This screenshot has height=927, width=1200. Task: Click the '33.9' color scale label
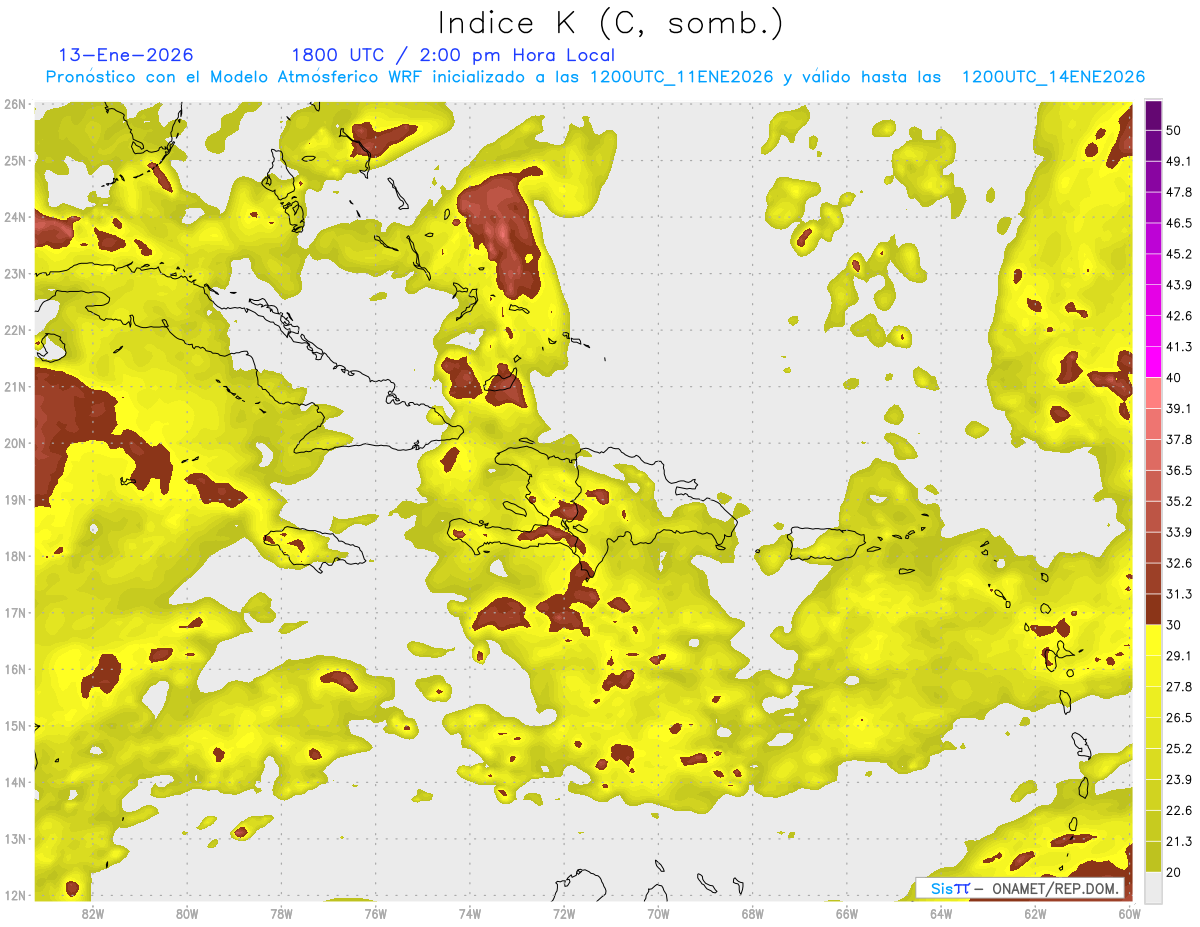pos(1178,532)
